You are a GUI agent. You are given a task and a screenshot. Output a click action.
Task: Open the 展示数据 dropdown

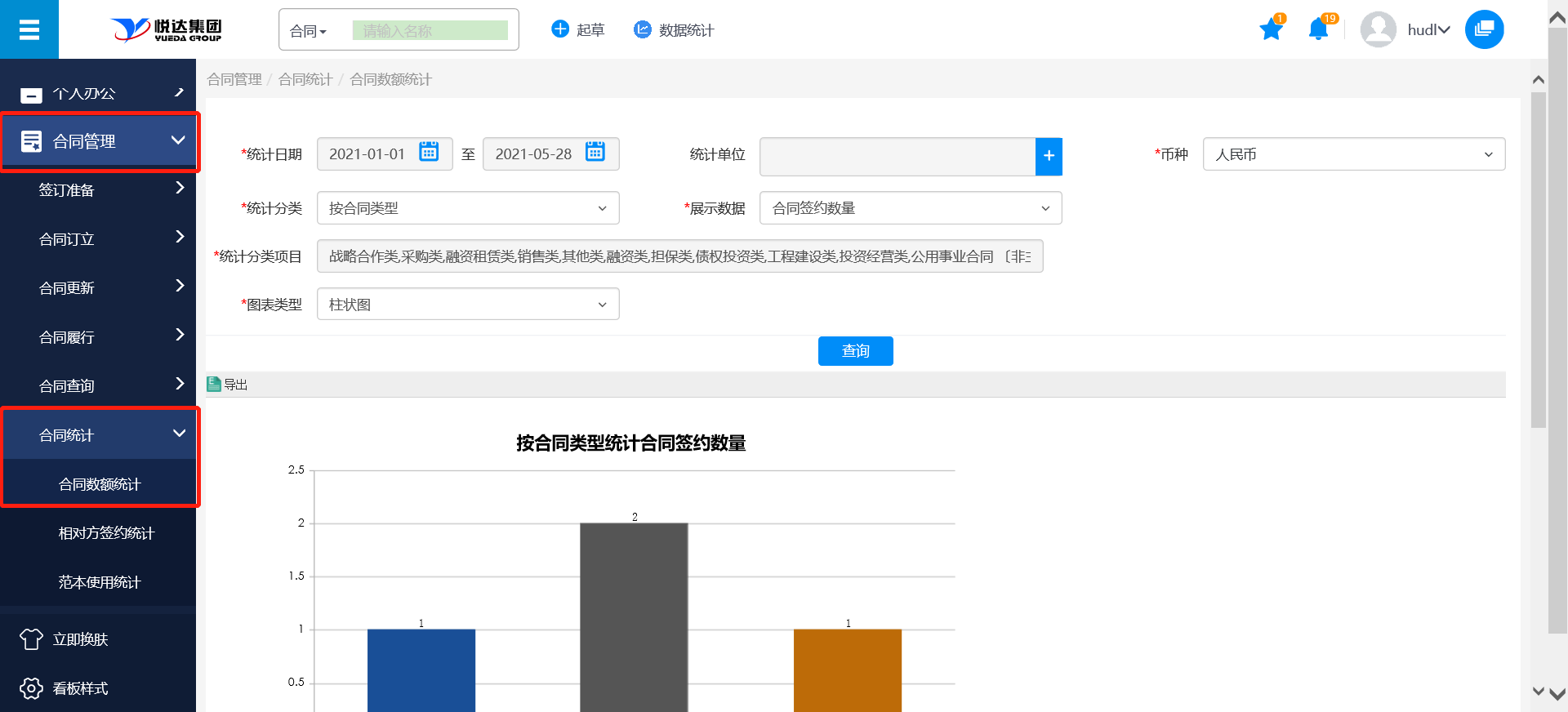click(910, 208)
